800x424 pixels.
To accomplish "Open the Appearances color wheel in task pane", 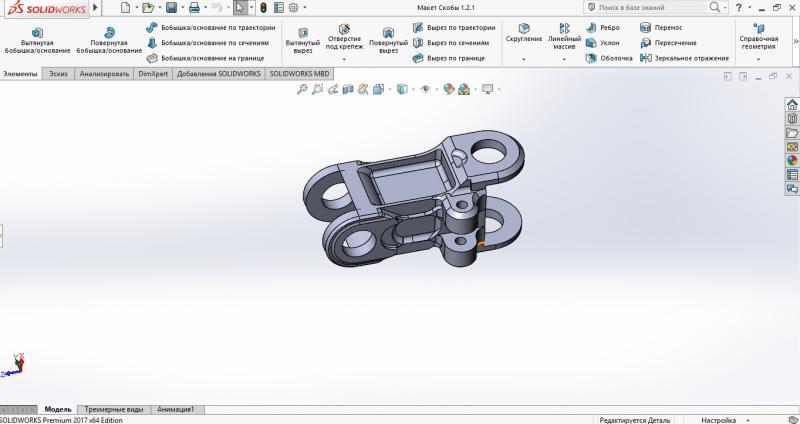I will 792,160.
